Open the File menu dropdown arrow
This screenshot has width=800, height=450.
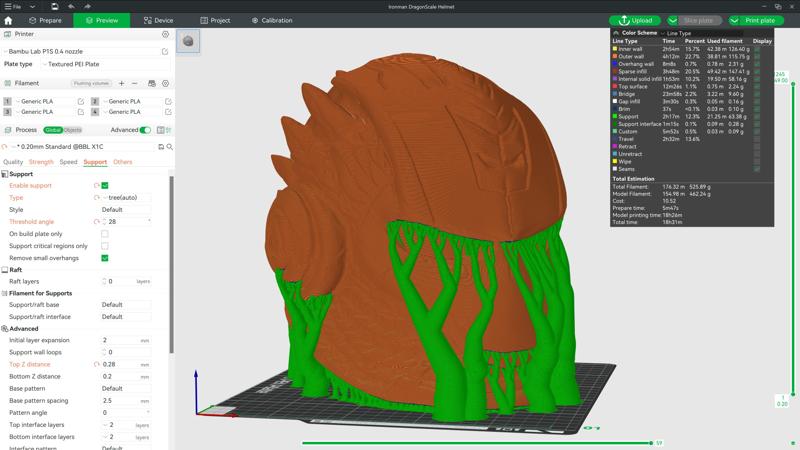(32, 7)
